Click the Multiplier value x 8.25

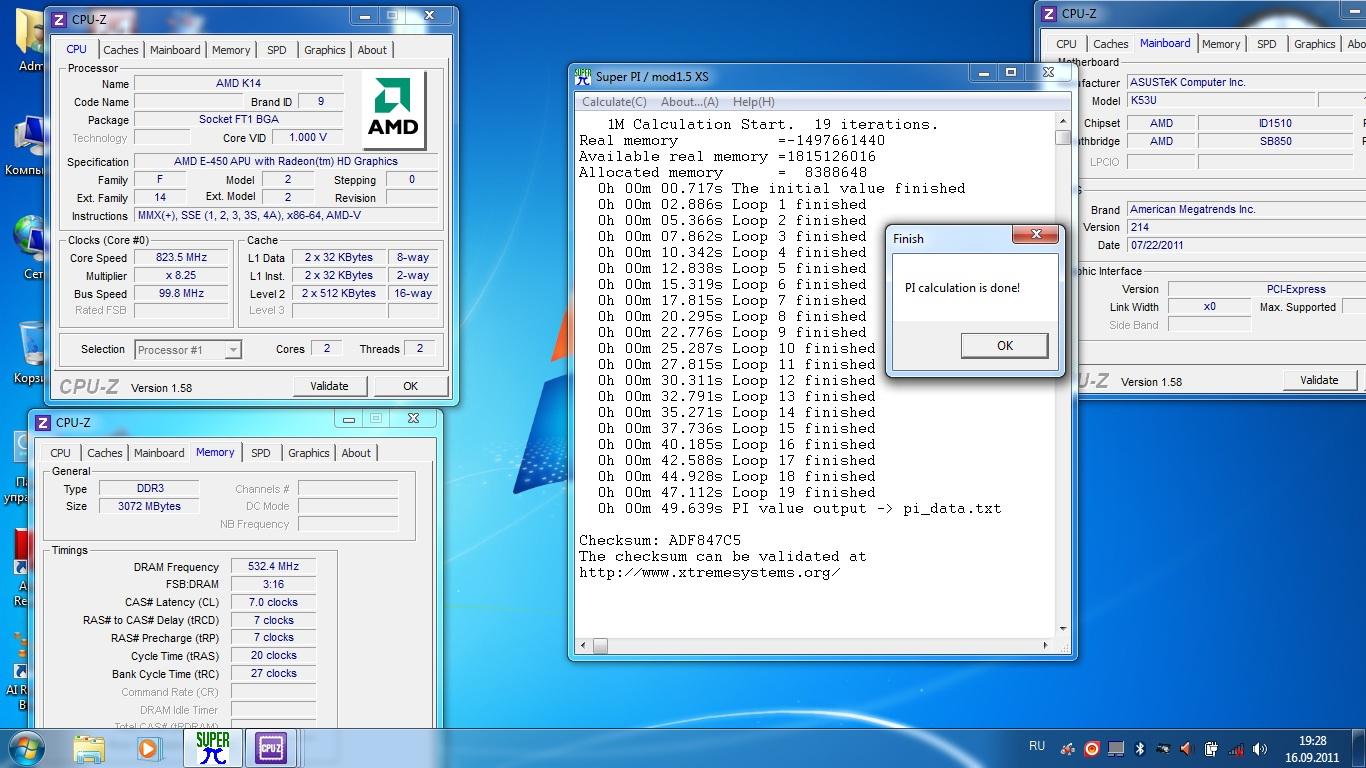tap(180, 276)
